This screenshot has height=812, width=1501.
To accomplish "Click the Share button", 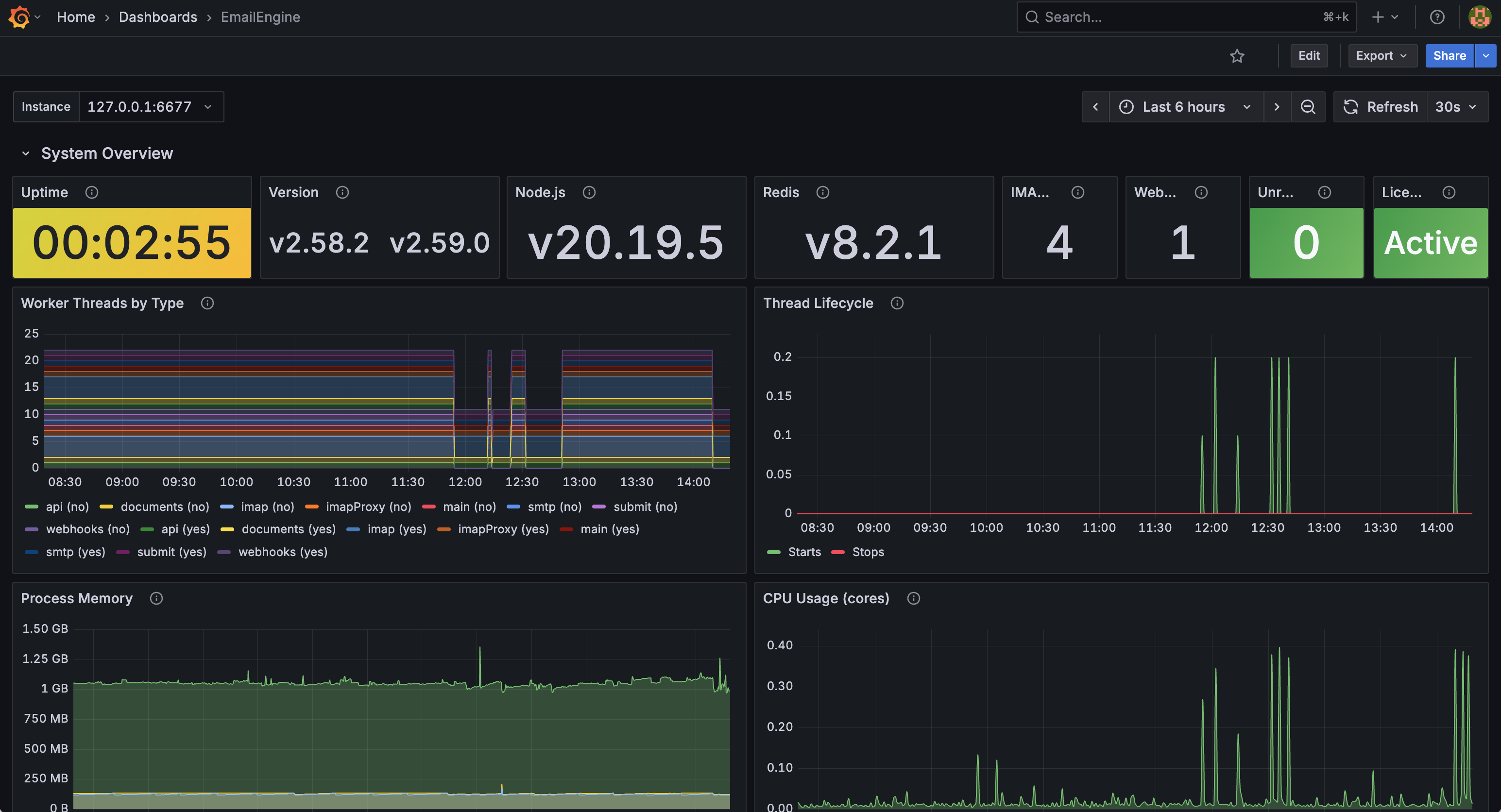I will (x=1450, y=55).
